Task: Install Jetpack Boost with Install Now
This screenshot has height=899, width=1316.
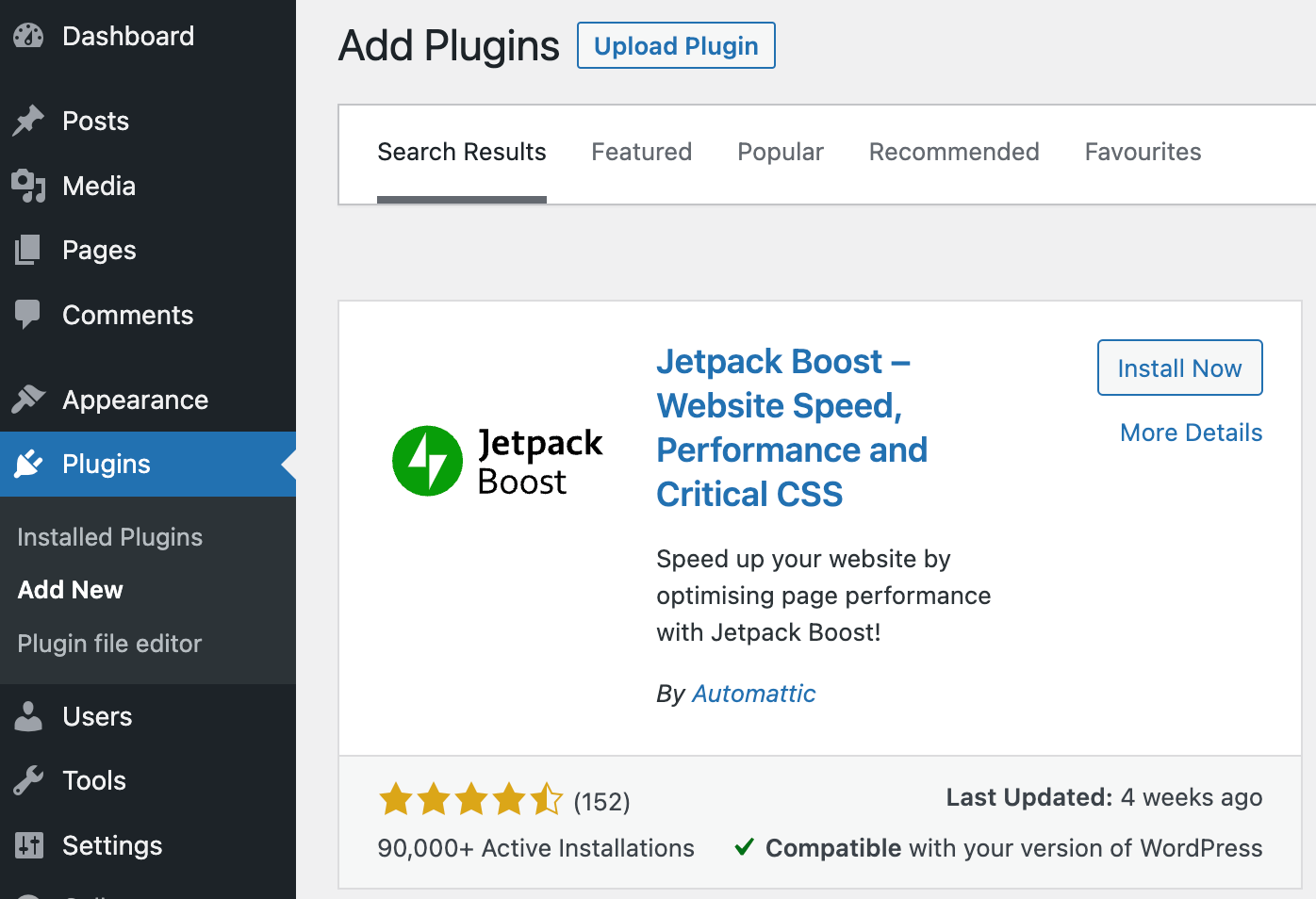Action: (1179, 368)
